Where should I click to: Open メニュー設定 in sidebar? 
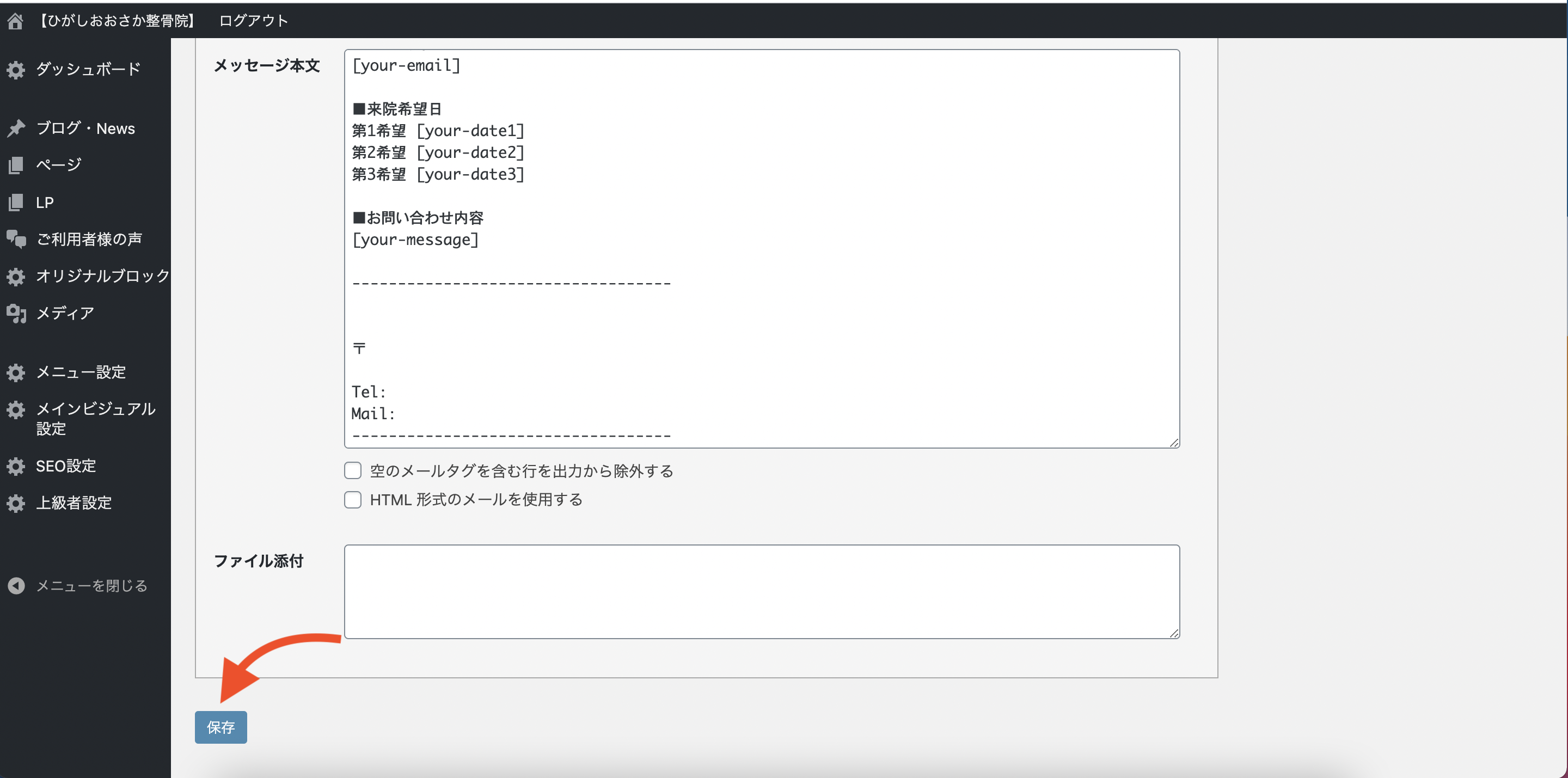81,372
